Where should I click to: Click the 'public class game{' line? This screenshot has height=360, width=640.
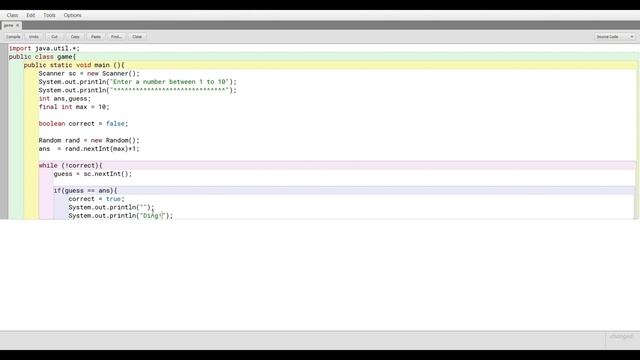coord(42,57)
